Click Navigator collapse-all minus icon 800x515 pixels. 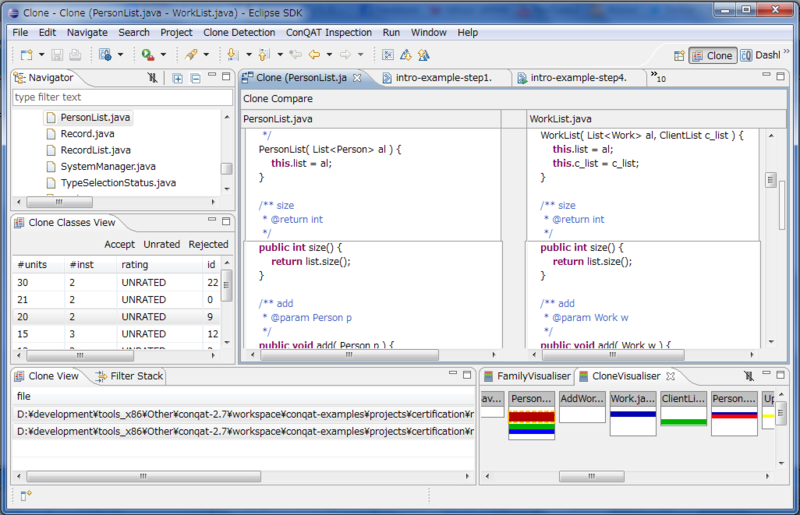pyautogui.click(x=195, y=78)
